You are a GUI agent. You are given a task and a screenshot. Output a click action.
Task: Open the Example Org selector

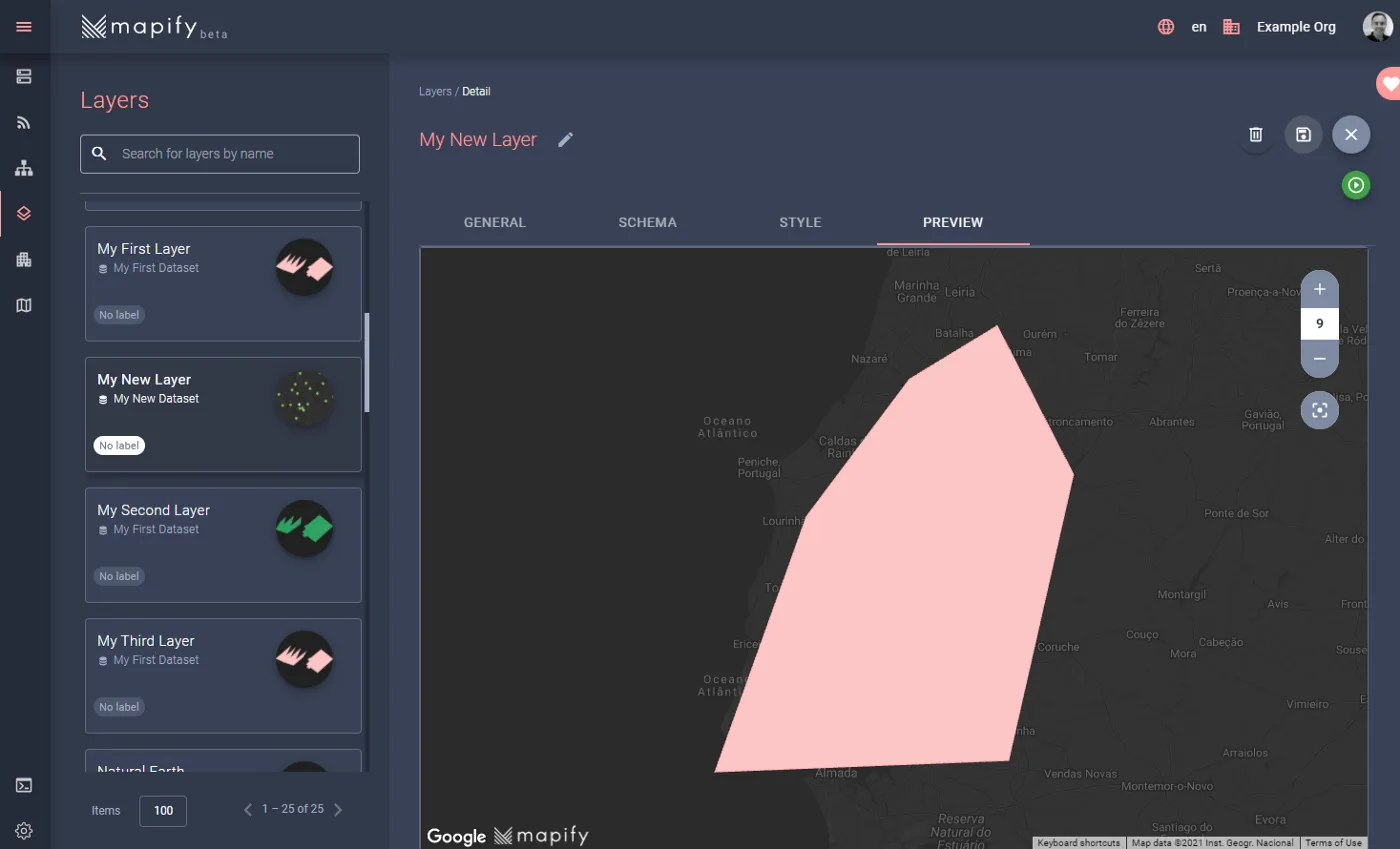[1296, 27]
